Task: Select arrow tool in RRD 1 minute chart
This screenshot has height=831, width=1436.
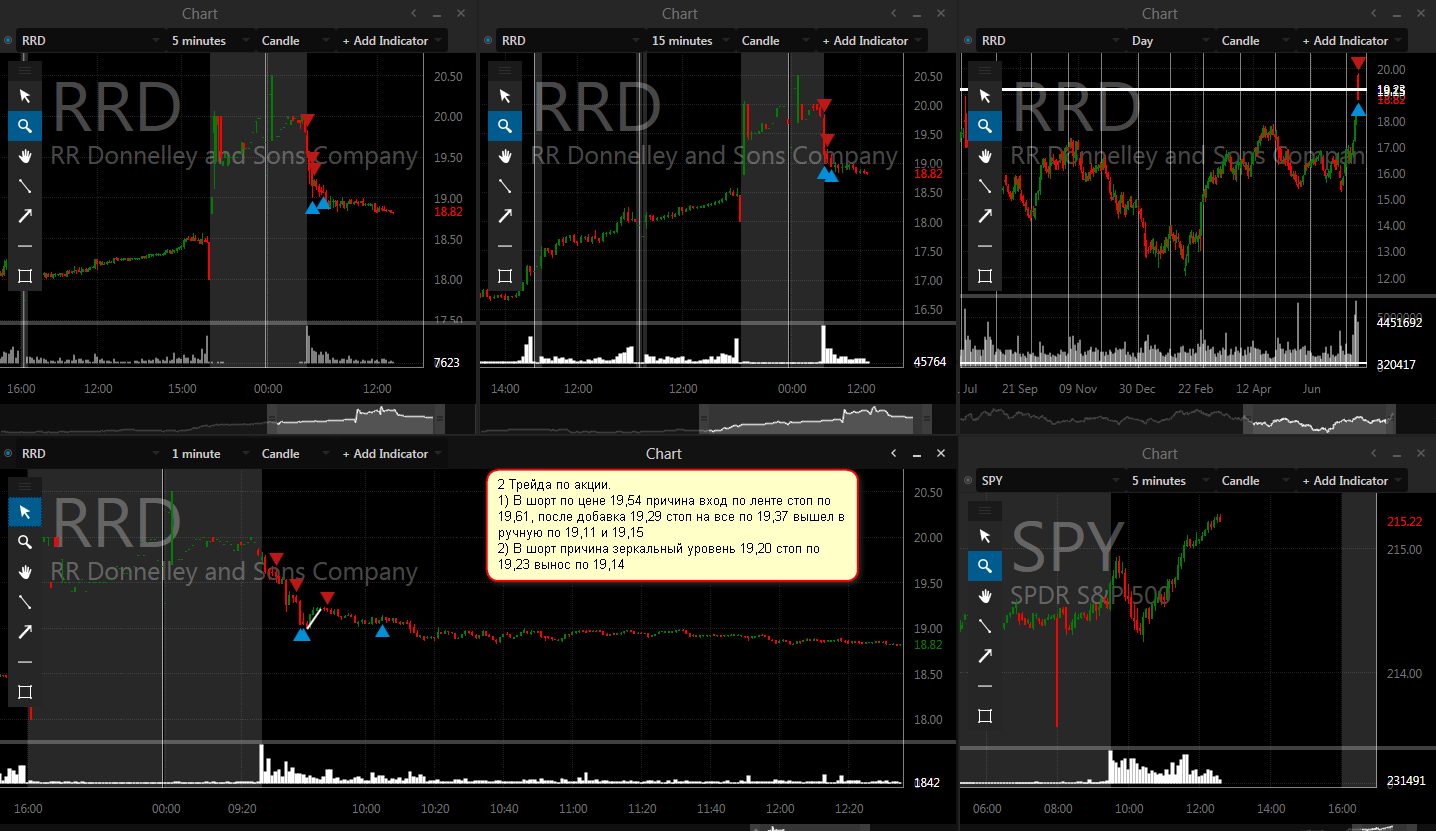Action: pos(25,632)
